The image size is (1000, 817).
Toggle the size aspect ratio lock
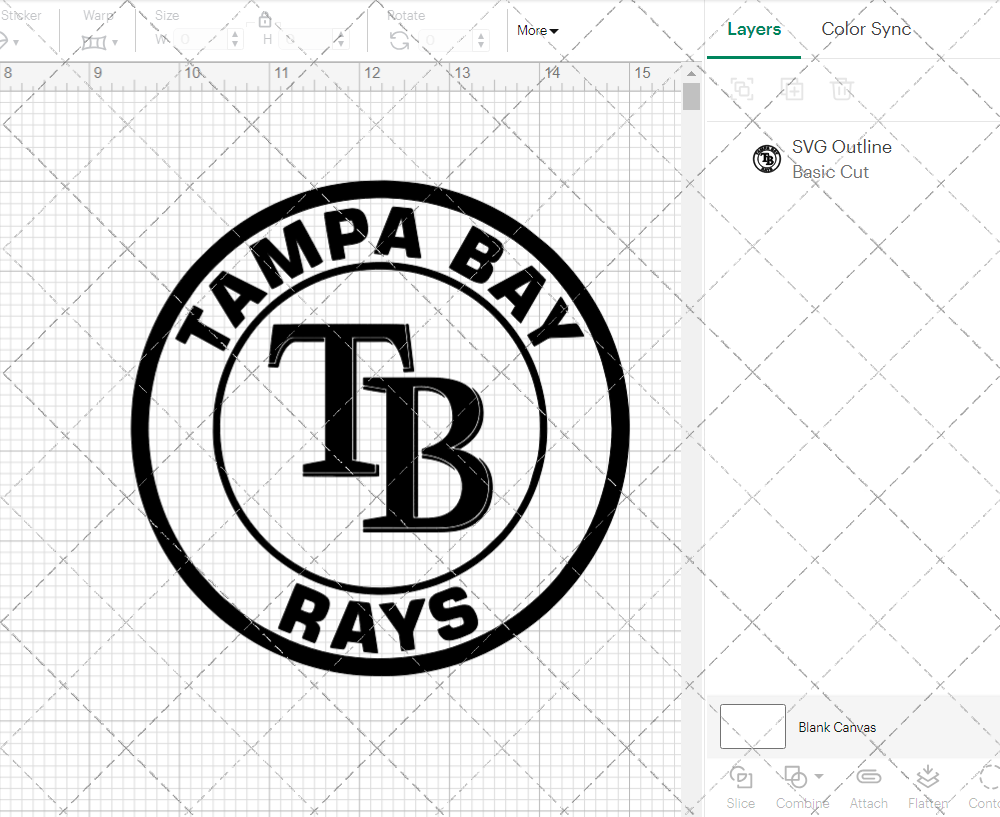click(x=265, y=20)
